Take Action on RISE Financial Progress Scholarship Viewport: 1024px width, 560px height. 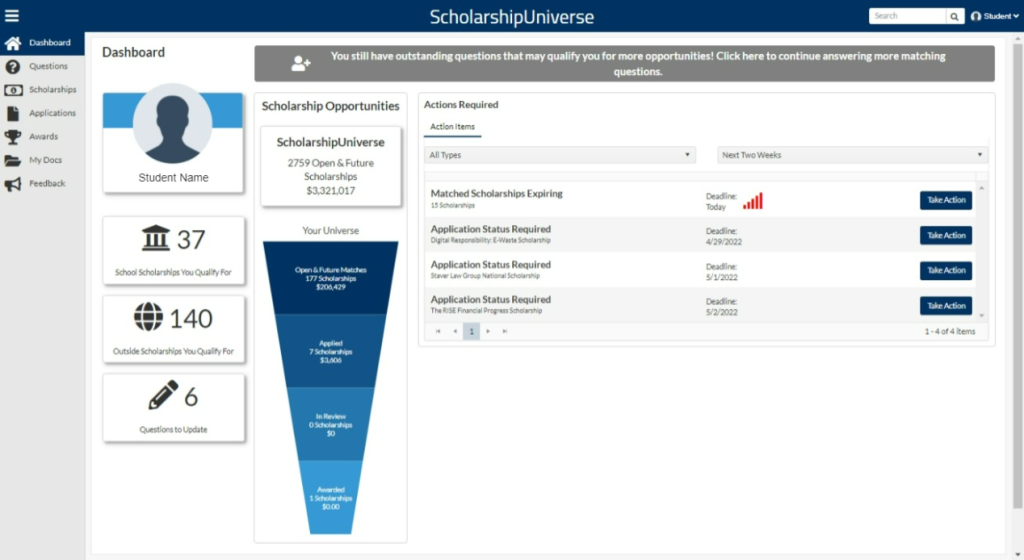(x=946, y=306)
